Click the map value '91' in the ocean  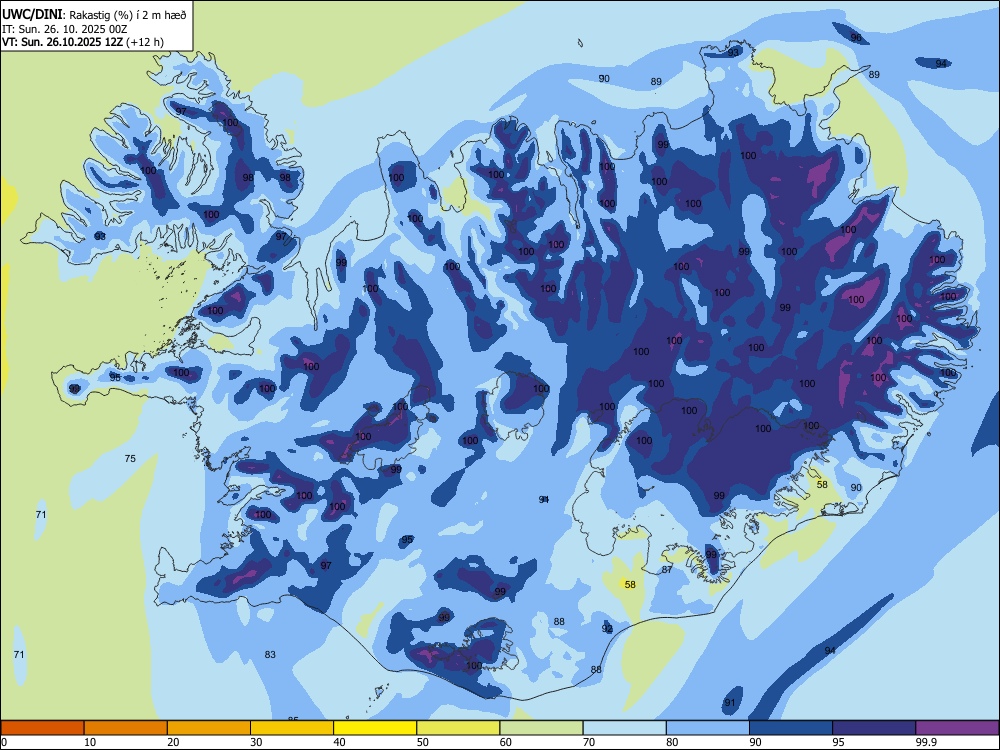pyautogui.click(x=730, y=703)
